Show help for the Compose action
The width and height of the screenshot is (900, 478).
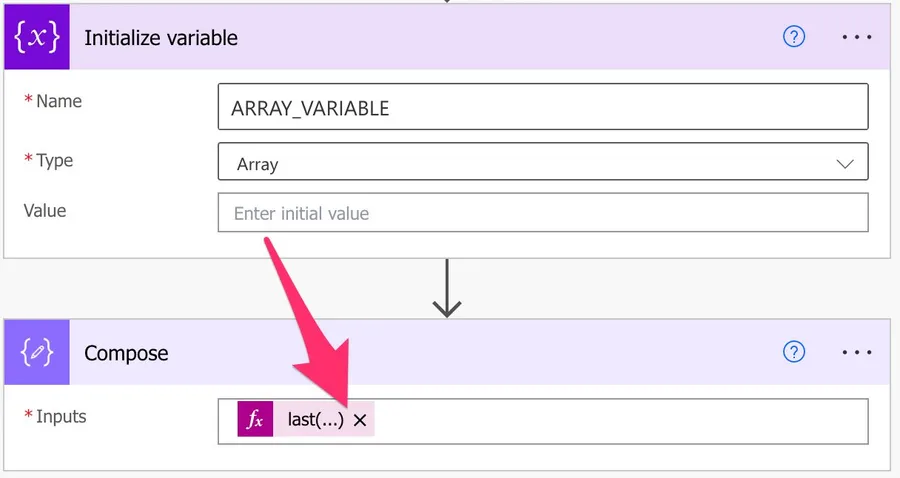tap(794, 352)
